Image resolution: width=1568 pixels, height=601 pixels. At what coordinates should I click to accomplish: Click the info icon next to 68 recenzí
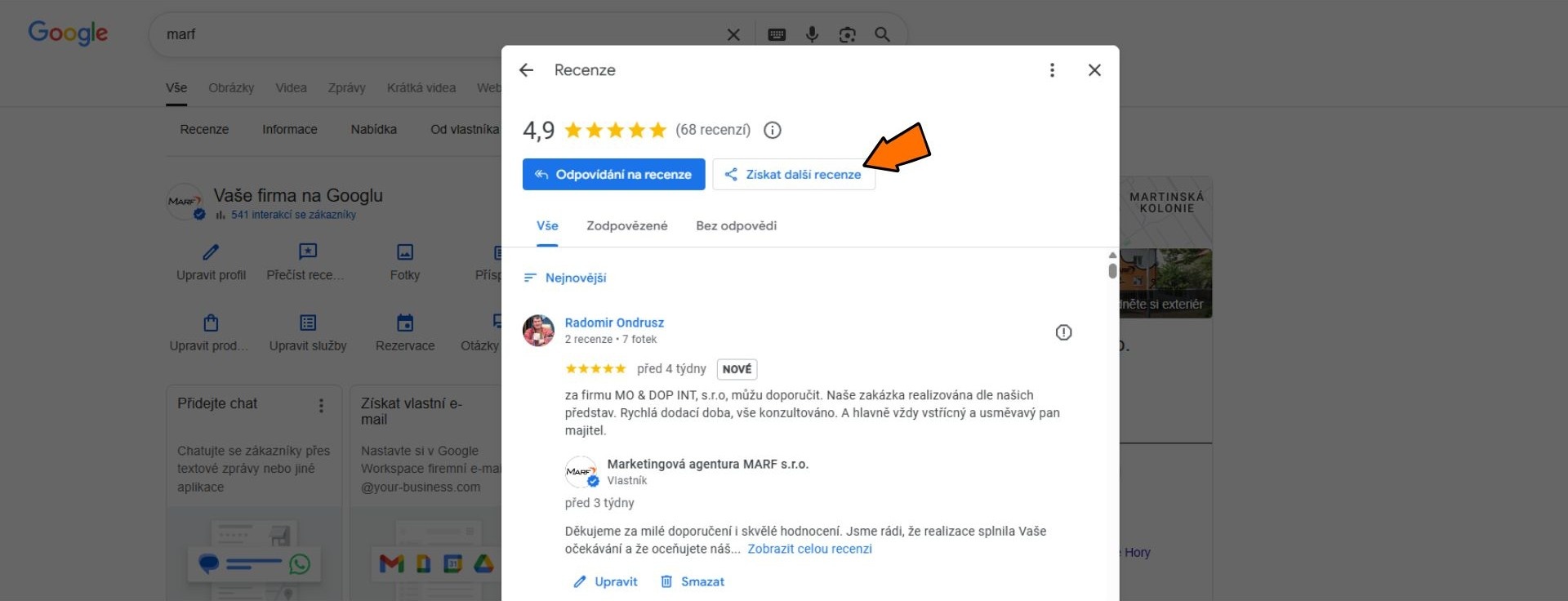pos(772,130)
